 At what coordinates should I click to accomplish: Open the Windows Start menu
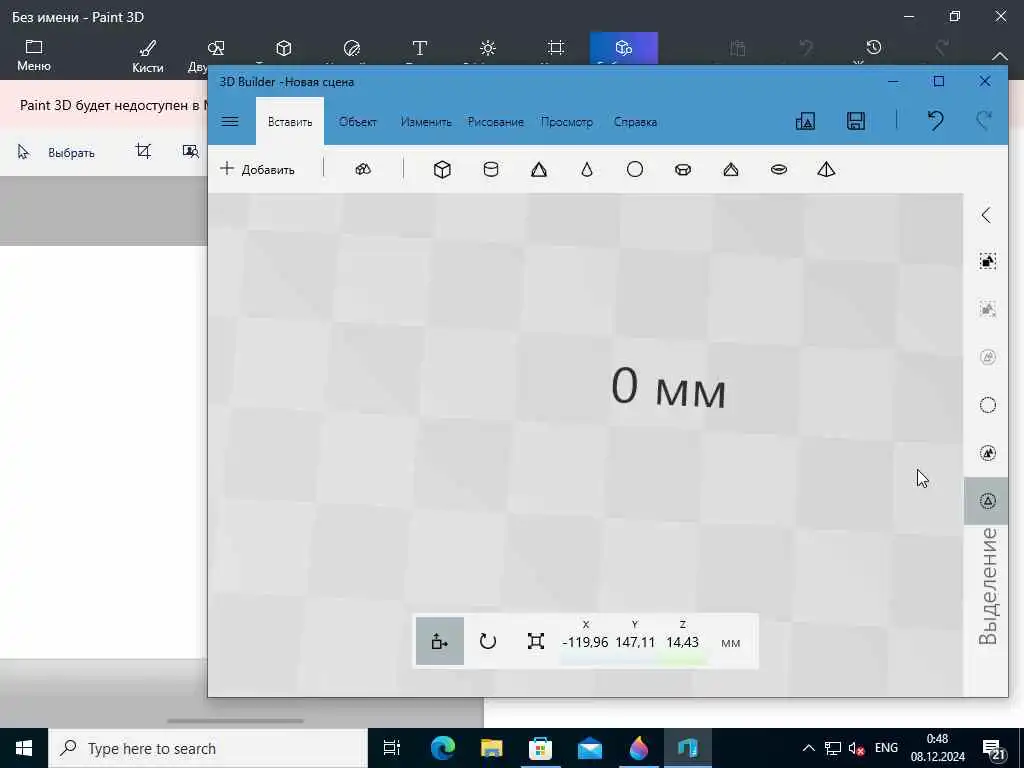click(24, 748)
